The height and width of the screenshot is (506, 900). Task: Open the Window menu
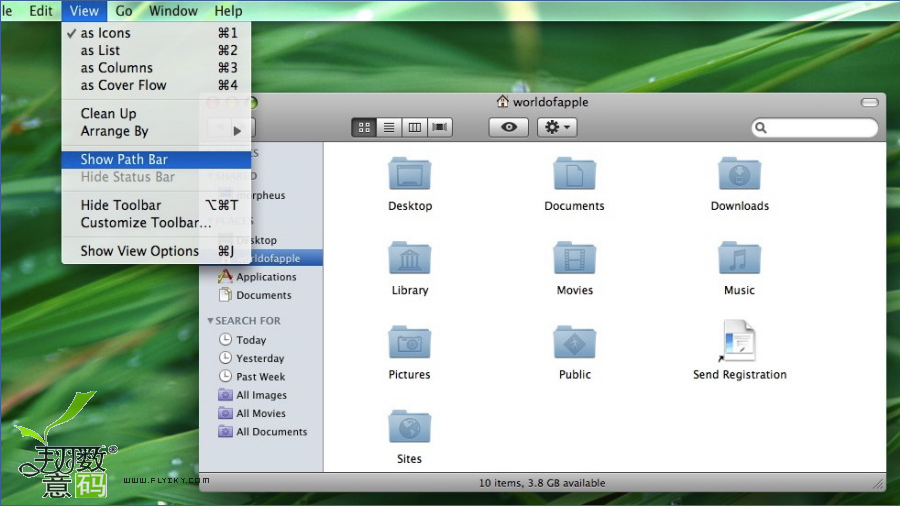tap(173, 11)
